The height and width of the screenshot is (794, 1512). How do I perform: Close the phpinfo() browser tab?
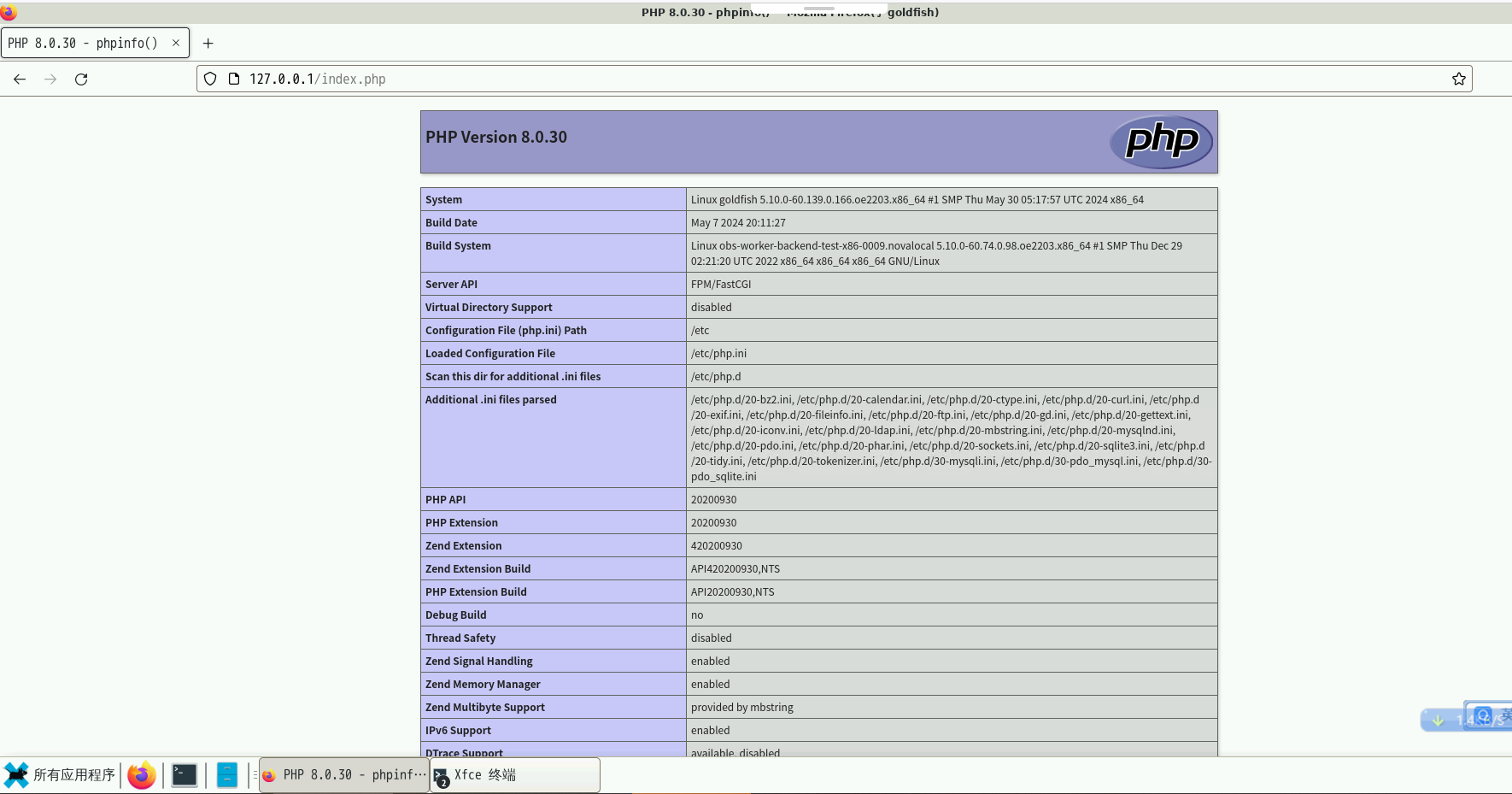176,43
